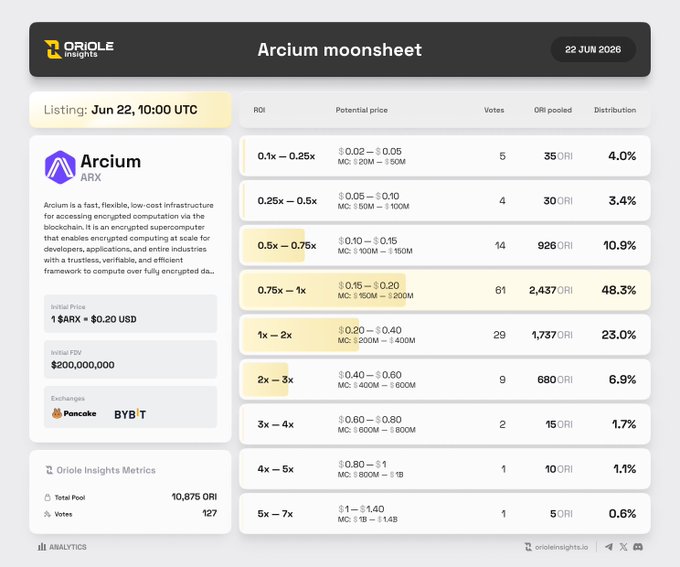Click the 10.9% distribution value
The image size is (680, 567).
[x=619, y=246]
